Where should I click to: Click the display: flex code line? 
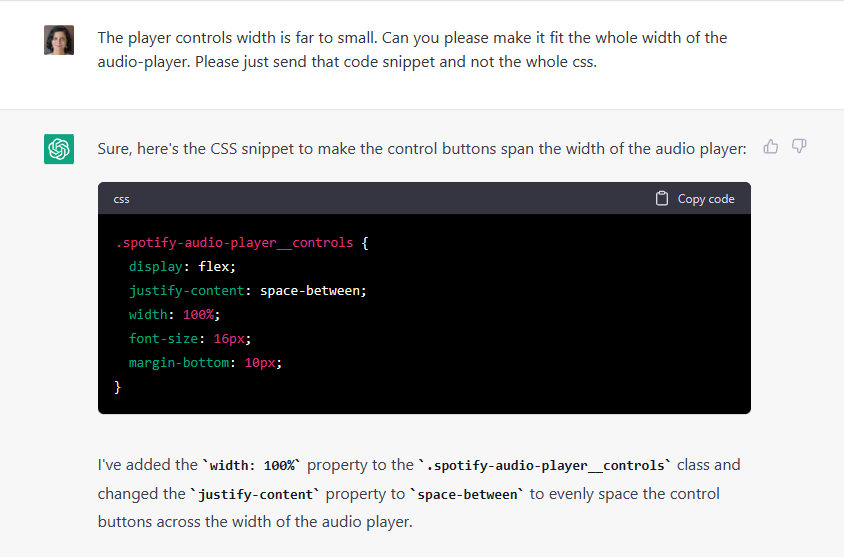(182, 267)
